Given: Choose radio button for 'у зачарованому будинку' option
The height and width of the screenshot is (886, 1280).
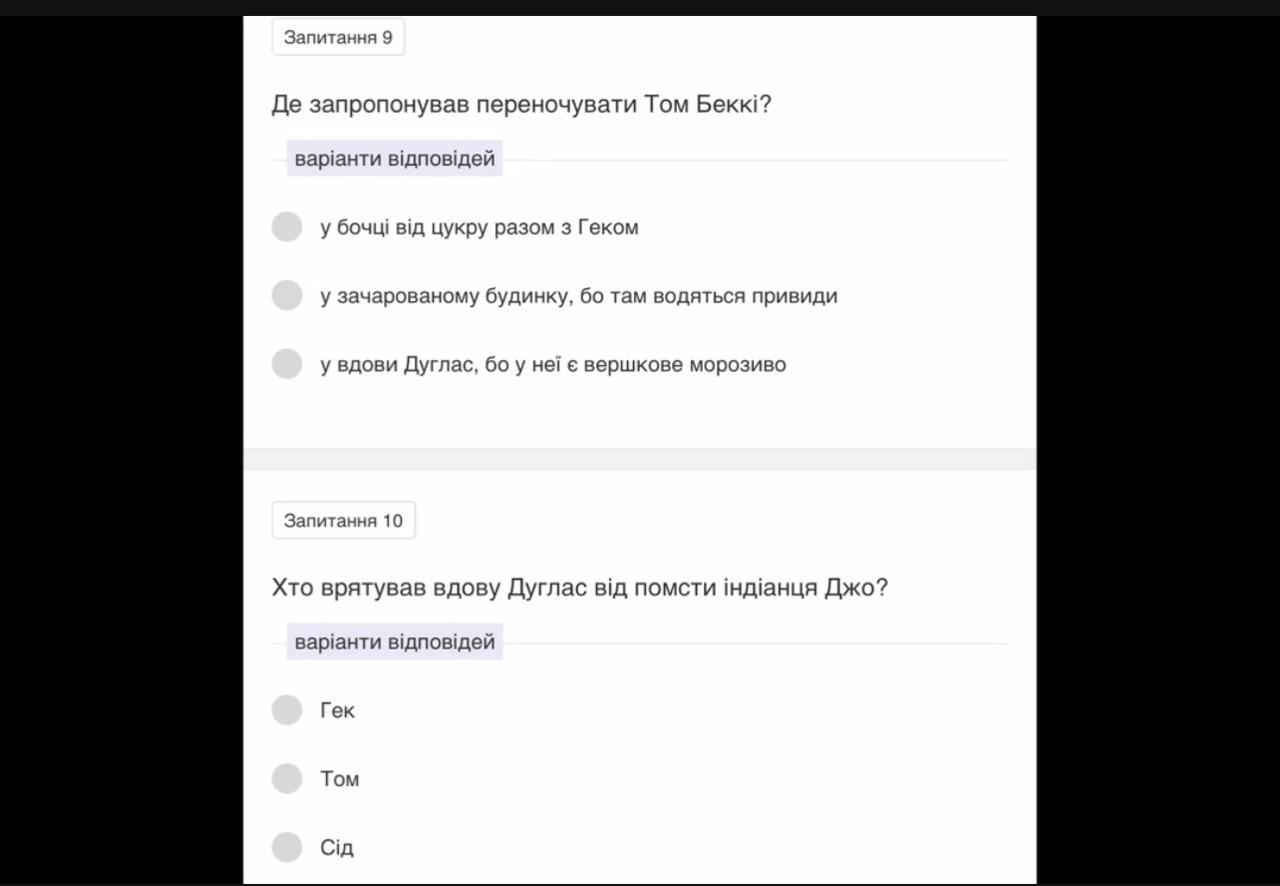Looking at the screenshot, I should coord(287,295).
